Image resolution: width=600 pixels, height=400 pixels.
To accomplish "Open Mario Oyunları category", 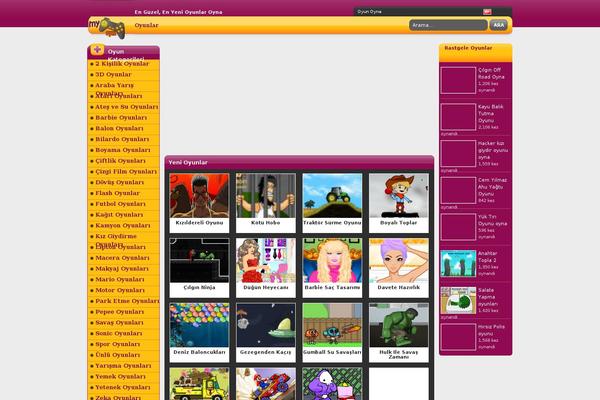I will coord(120,279).
